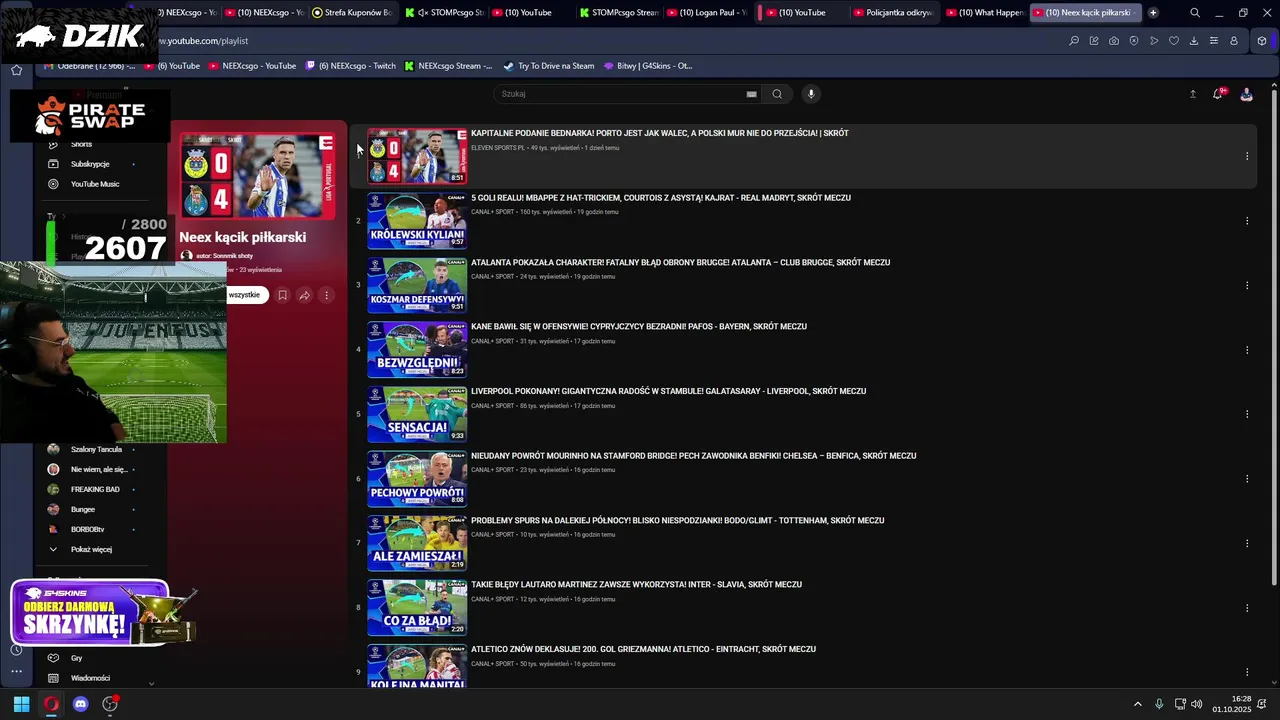The height and width of the screenshot is (720, 1280).
Task: Open browser downloads icon in address bar
Action: pyautogui.click(x=1194, y=41)
